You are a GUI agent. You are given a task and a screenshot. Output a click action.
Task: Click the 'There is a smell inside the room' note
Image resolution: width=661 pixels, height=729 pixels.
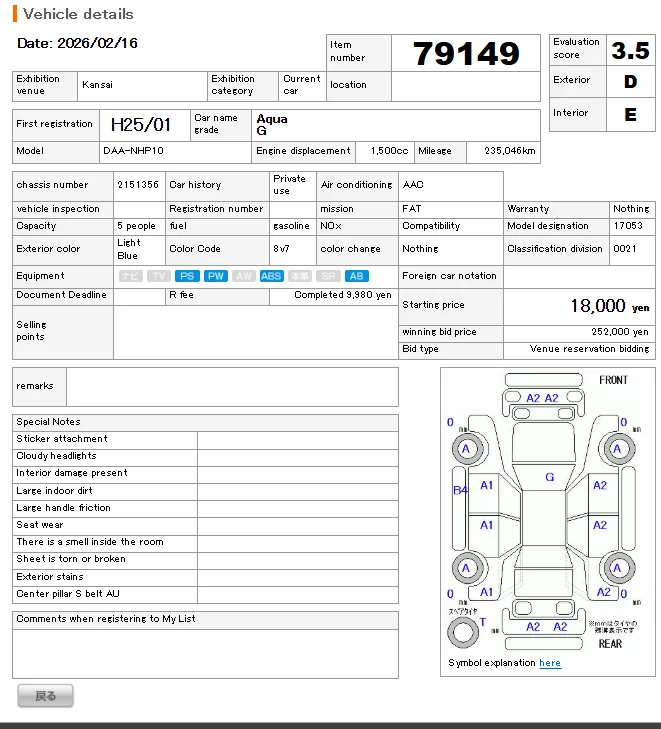pos(90,542)
